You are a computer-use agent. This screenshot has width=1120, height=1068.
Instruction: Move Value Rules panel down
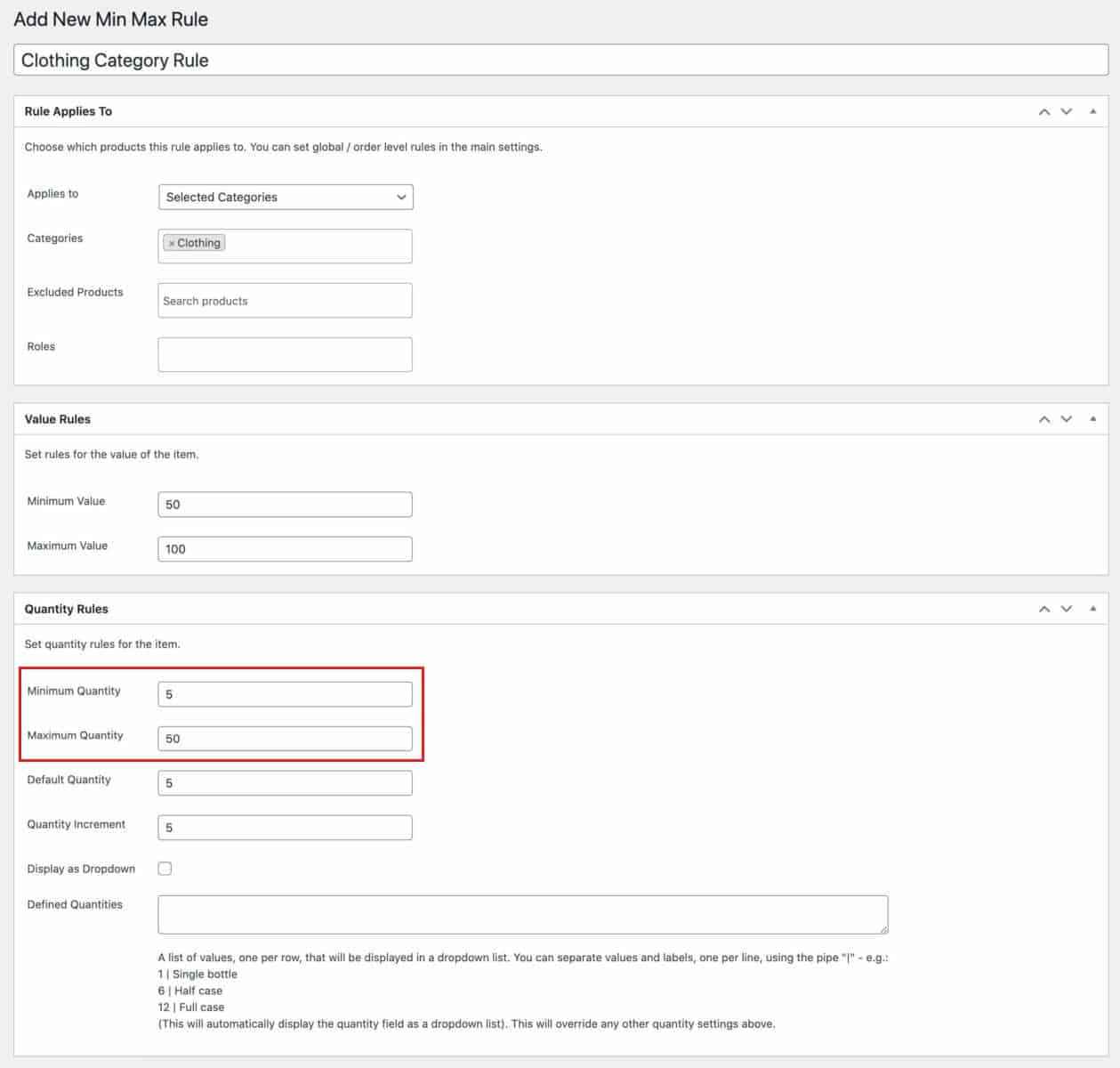(x=1067, y=419)
